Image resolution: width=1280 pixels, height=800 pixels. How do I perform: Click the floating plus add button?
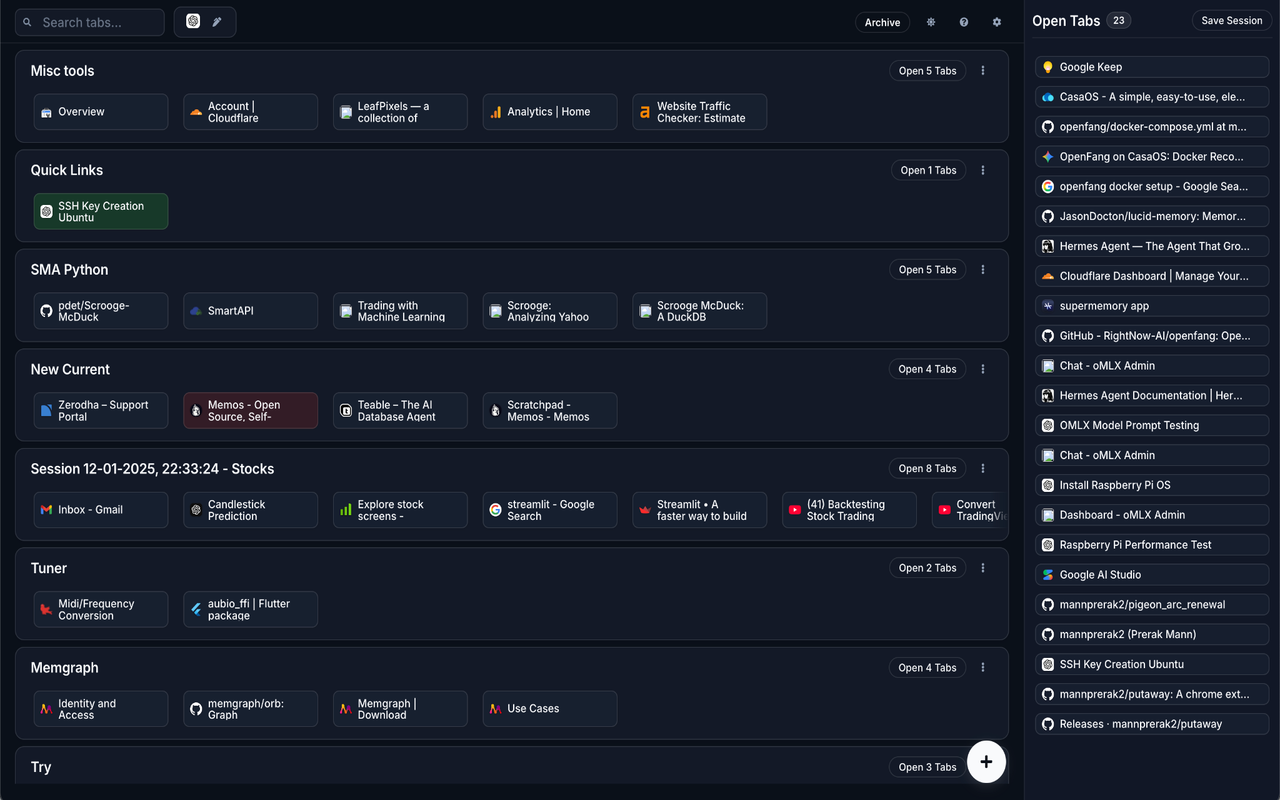point(986,762)
